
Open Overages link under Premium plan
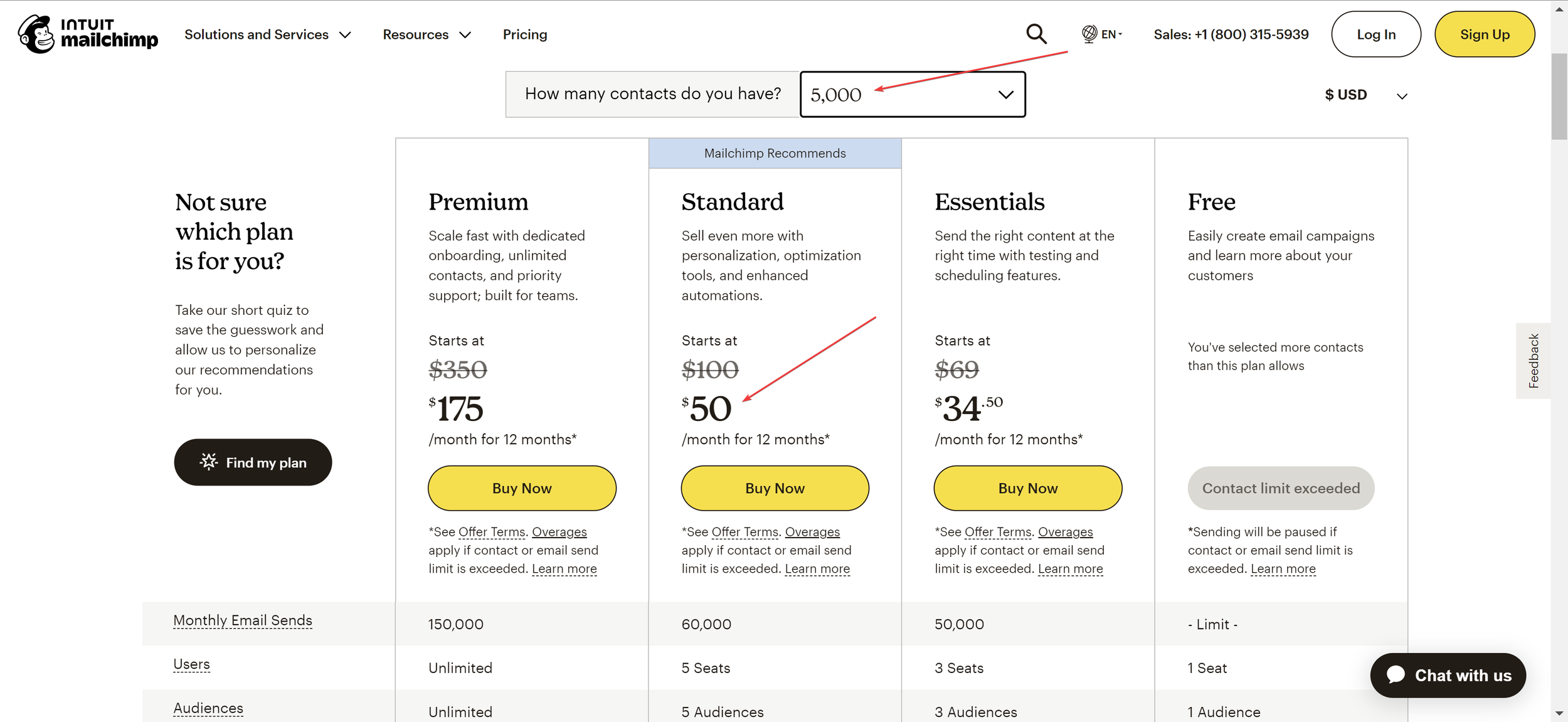pyautogui.click(x=559, y=532)
